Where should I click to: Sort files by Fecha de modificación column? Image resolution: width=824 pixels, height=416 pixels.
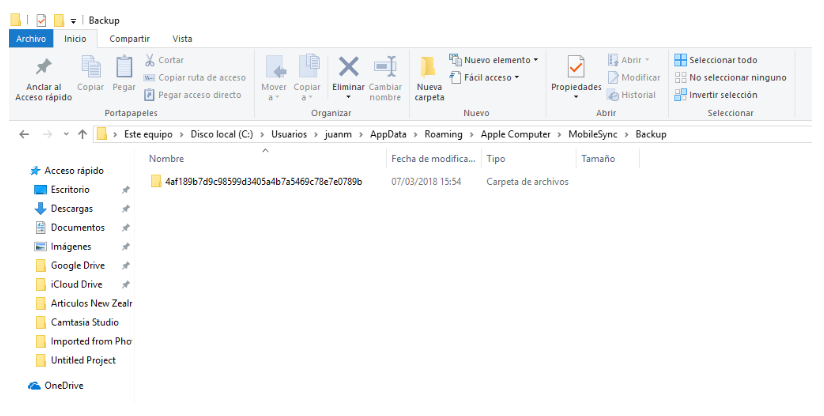pos(432,159)
